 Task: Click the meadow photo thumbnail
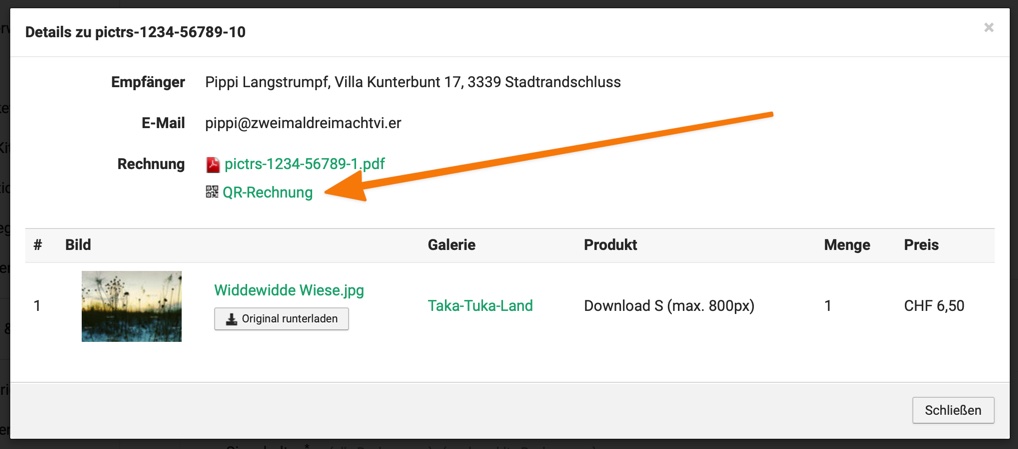132,306
